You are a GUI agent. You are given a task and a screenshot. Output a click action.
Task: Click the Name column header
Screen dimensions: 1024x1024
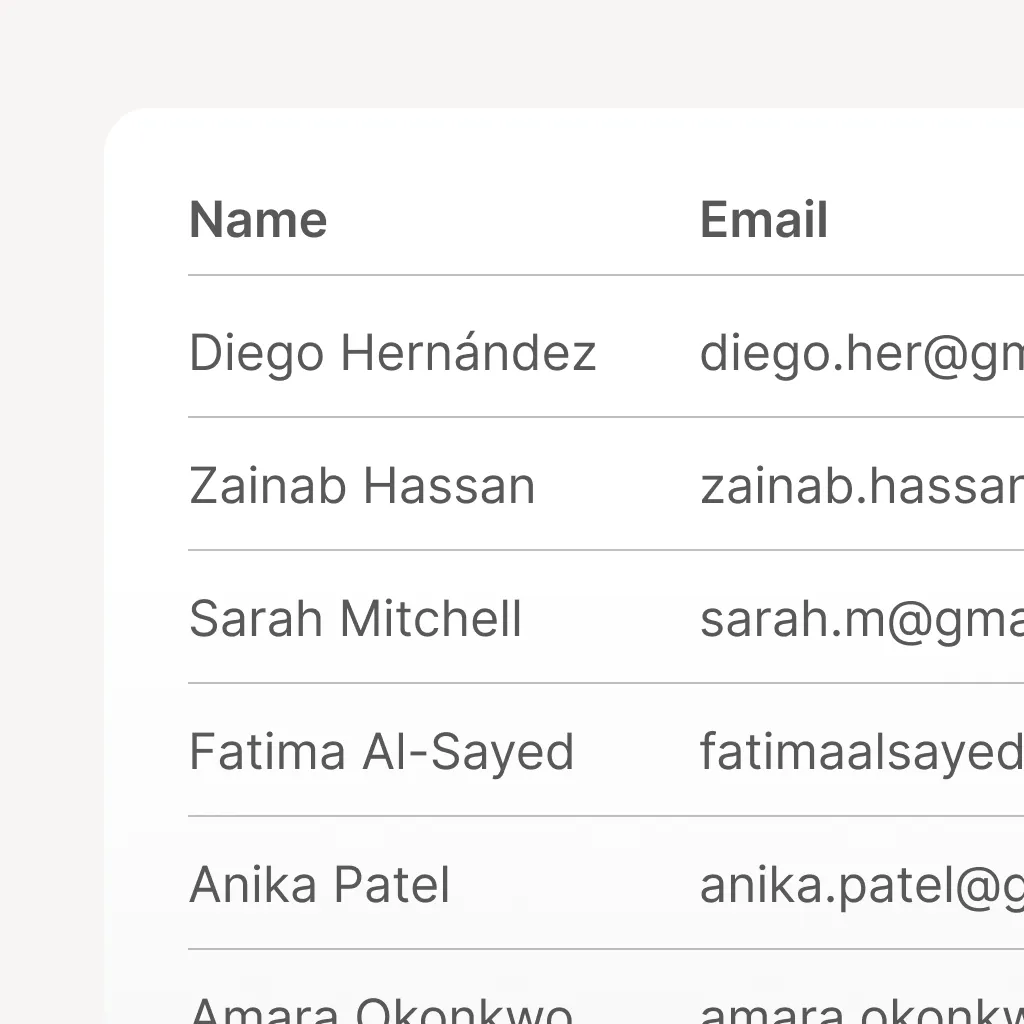point(257,219)
